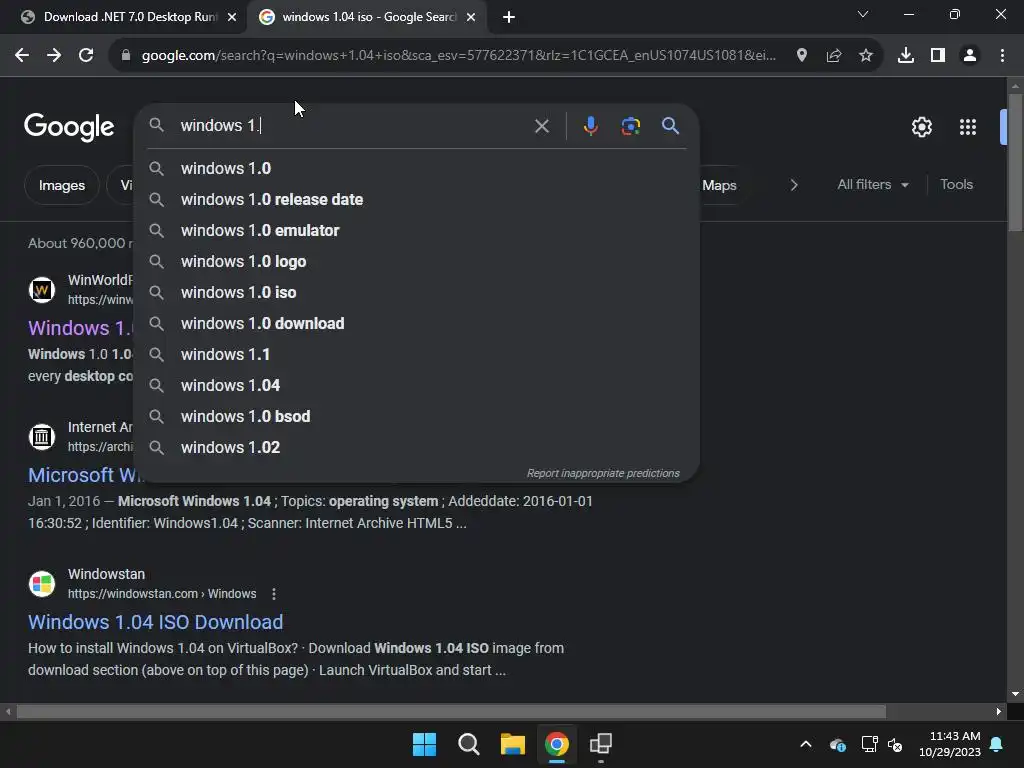Open Chrome profile avatar
The height and width of the screenshot is (768, 1024).
[x=970, y=56]
